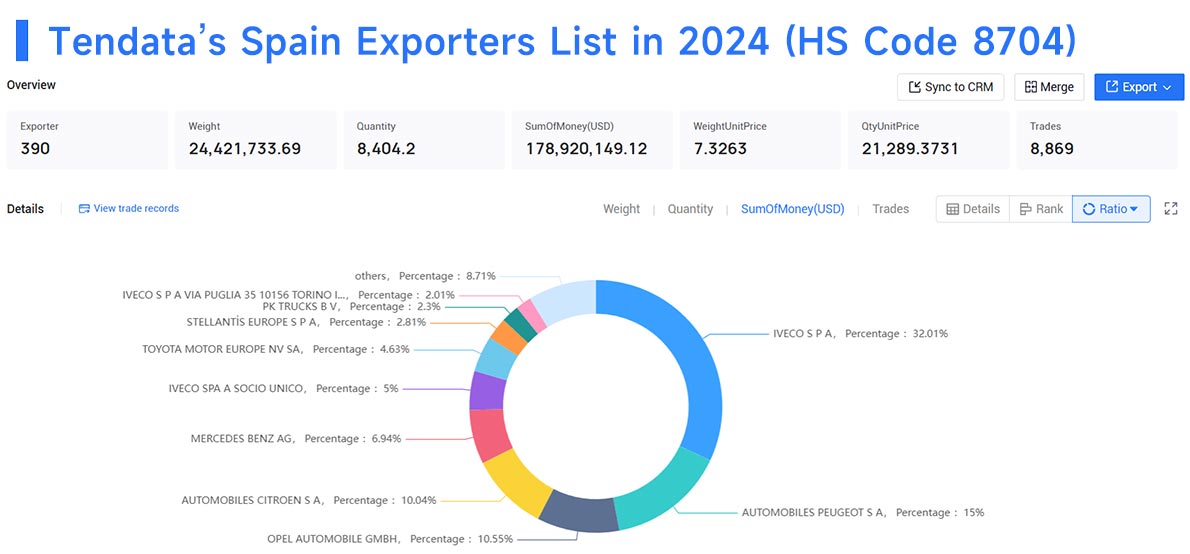Viewport: 1190px width, 554px height.
Task: Click the Exporter count card showing 390
Action: click(x=87, y=140)
